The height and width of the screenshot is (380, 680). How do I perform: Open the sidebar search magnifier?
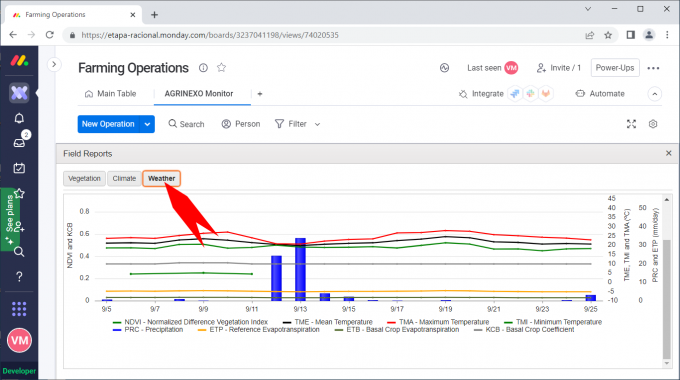[x=19, y=252]
